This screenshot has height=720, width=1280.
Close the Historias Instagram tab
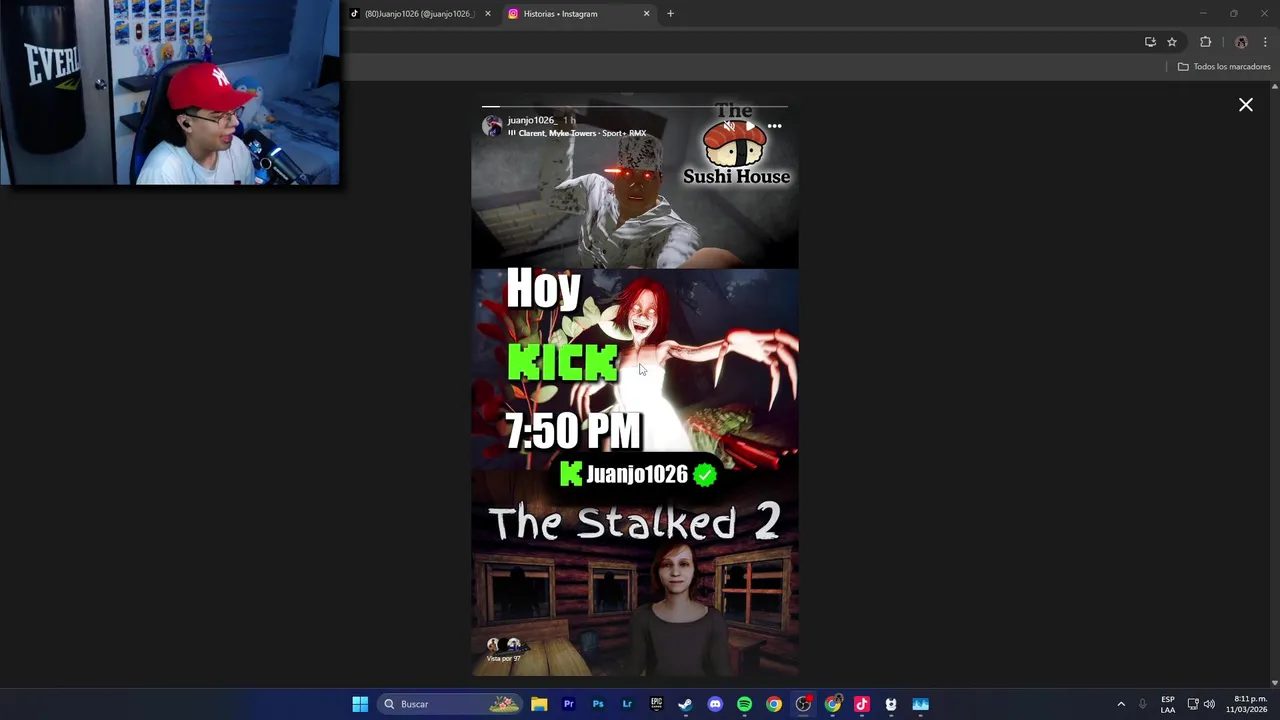(x=646, y=14)
